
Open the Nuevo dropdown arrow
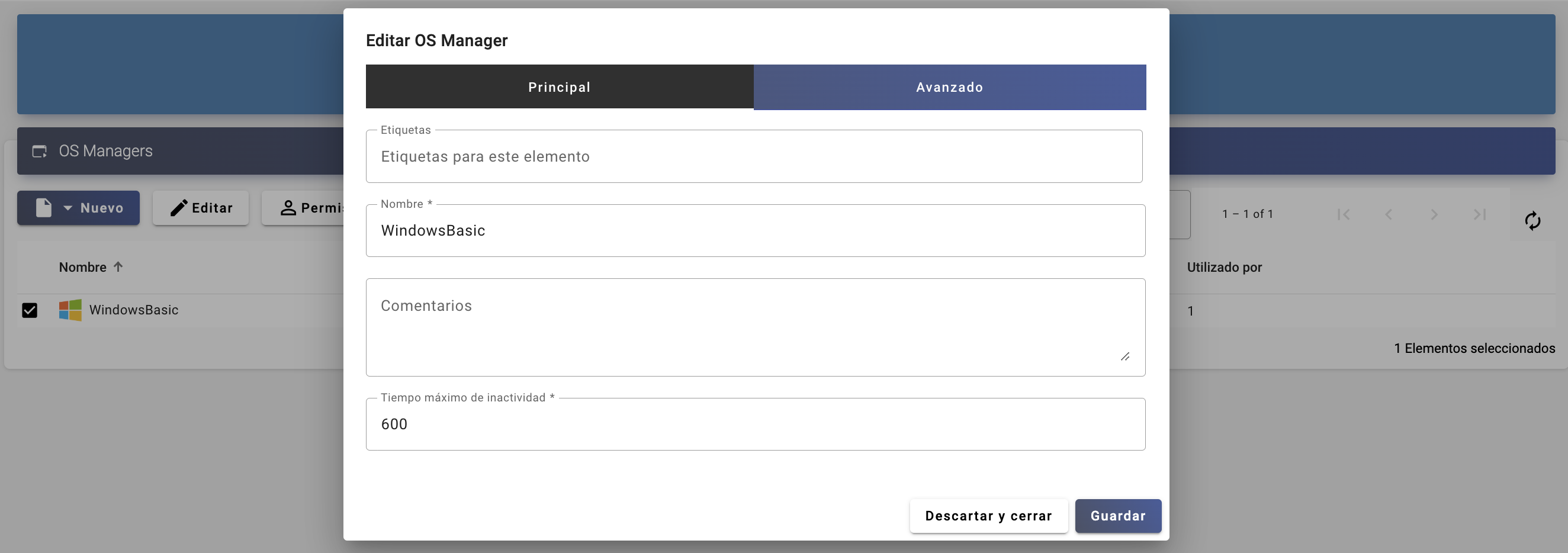point(68,208)
